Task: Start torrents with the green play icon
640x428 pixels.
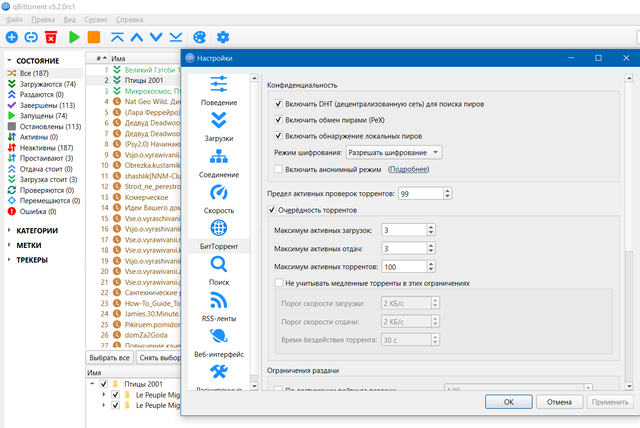Action: [x=74, y=37]
